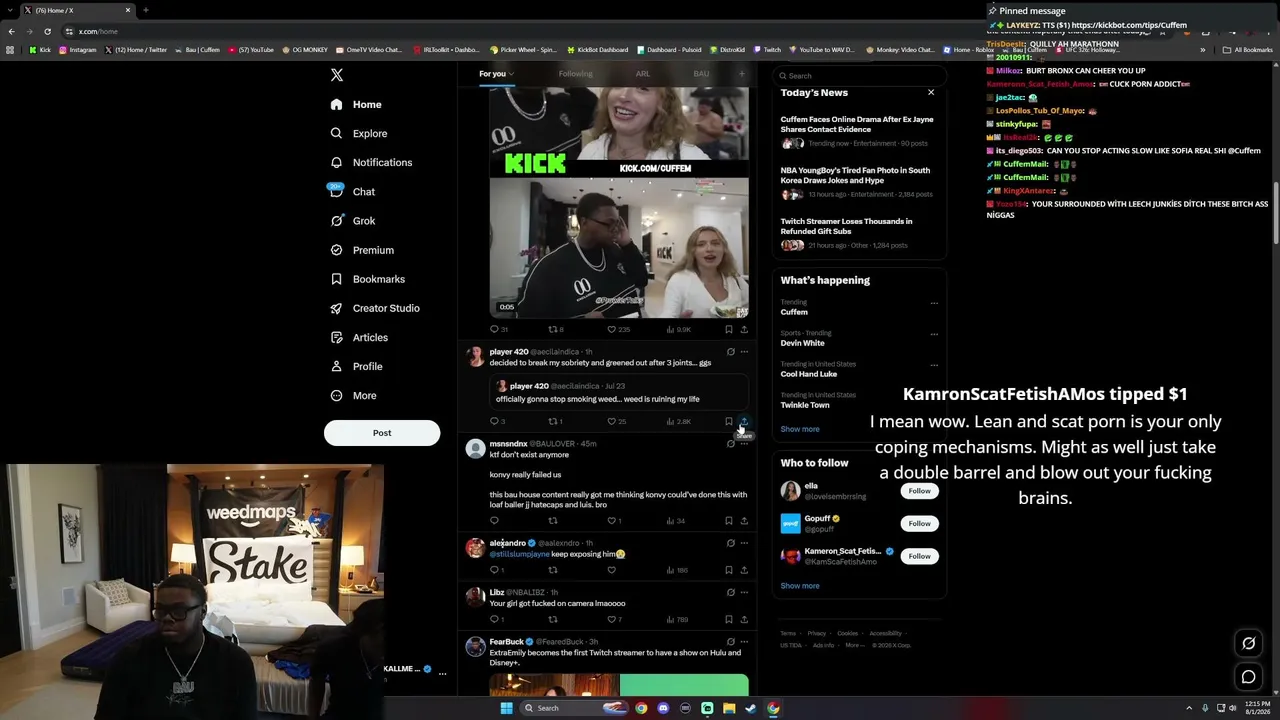This screenshot has height=720, width=1280.
Task: Open options for Cool Hand Luke trend
Action: pos(934,365)
